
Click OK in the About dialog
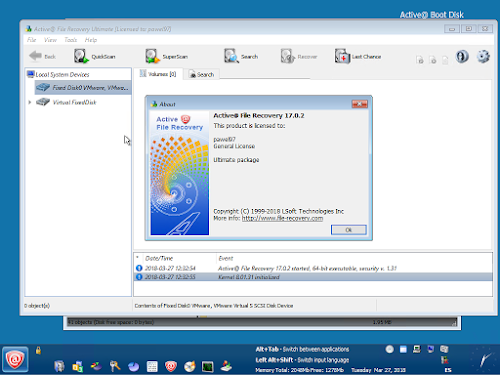[x=349, y=230]
